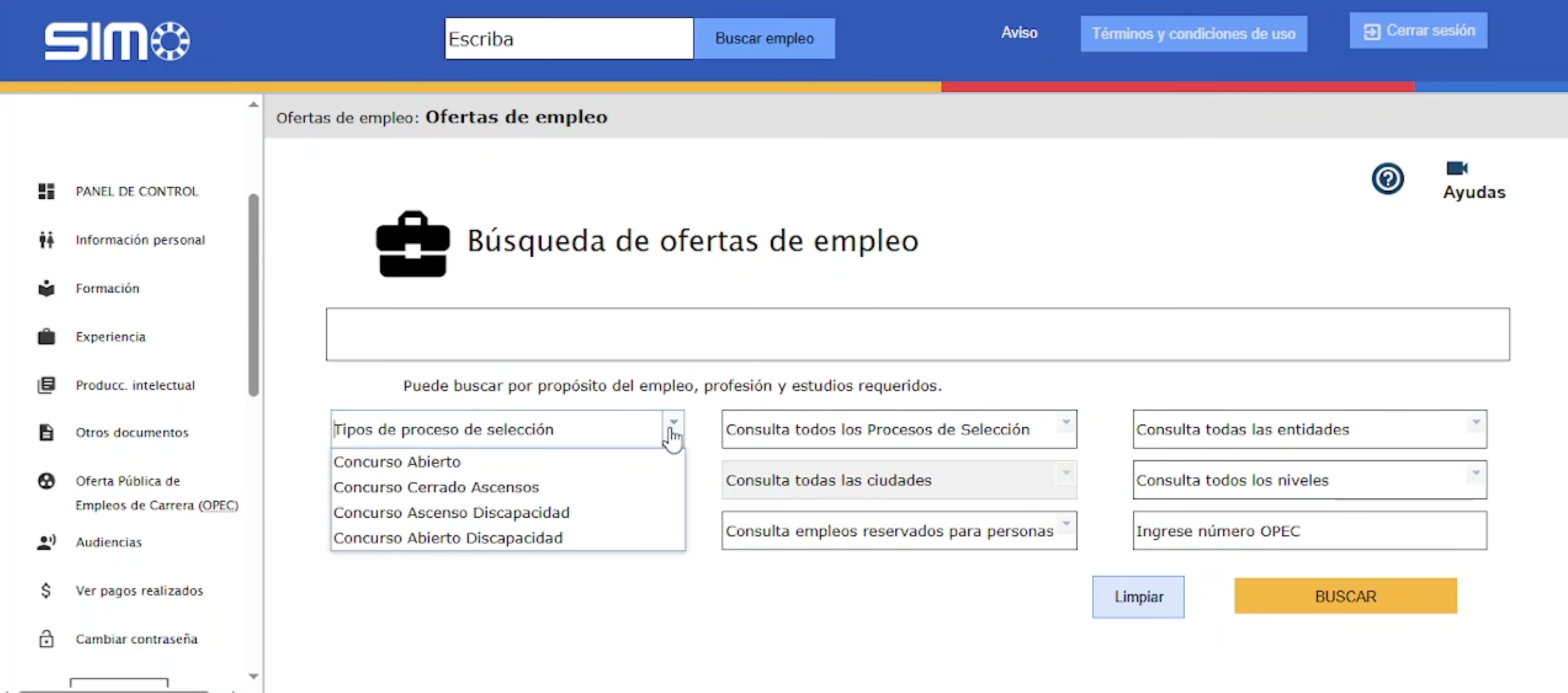This screenshot has width=1568, height=693.
Task: Click the blue question mark help icon
Action: point(1387,179)
